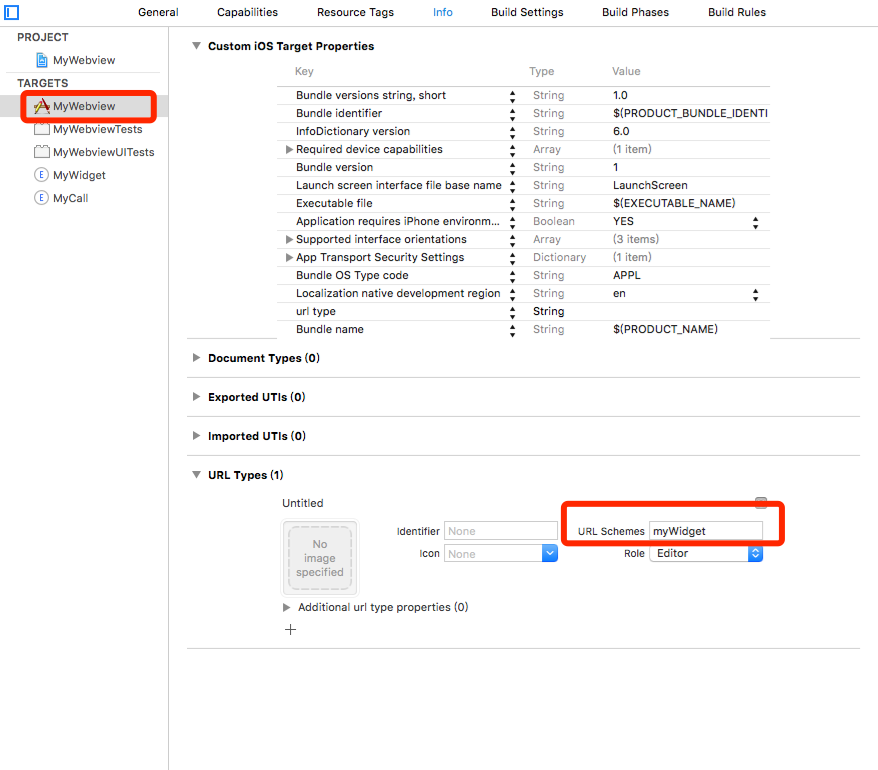The width and height of the screenshot is (878, 770).
Task: Click the sidebar toggle icon at top left
Action: 12,12
